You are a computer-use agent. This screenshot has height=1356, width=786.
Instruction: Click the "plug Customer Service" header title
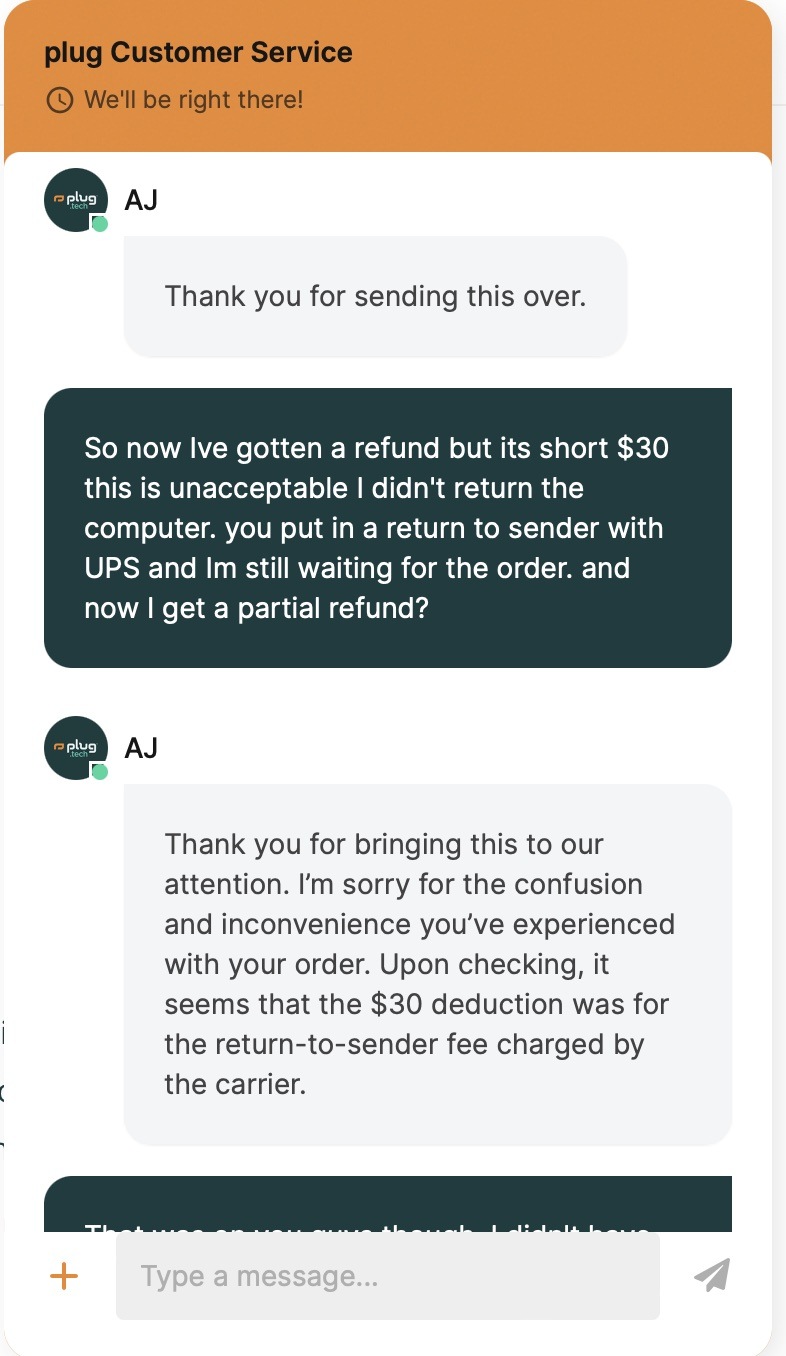(x=198, y=53)
